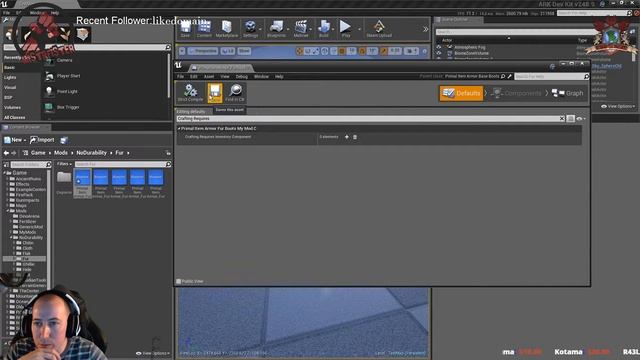Click the Game breadcrumb in the Content Browser
The height and width of the screenshot is (360, 640).
[38, 153]
